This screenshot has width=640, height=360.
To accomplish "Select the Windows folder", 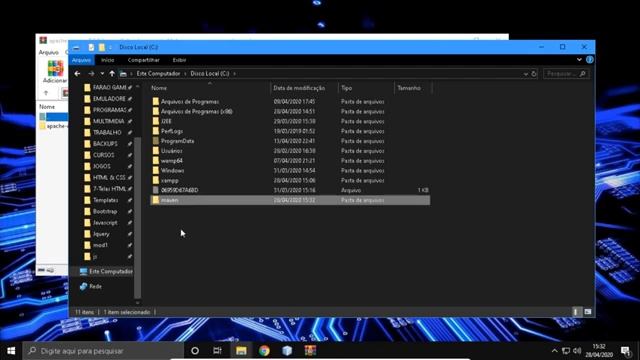I will (290, 170).
